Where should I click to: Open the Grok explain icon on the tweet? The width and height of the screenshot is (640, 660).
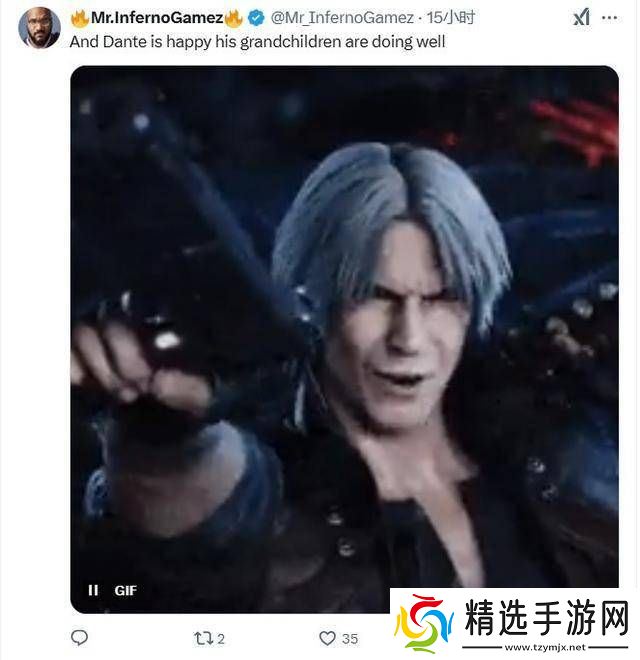(x=581, y=18)
